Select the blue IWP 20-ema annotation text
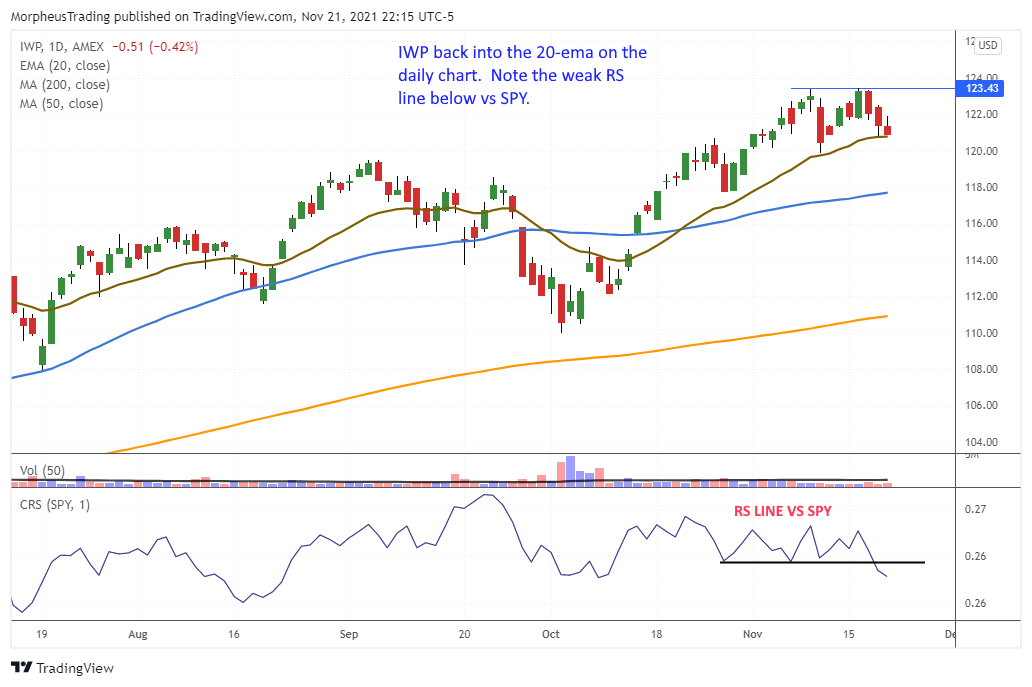 519,75
